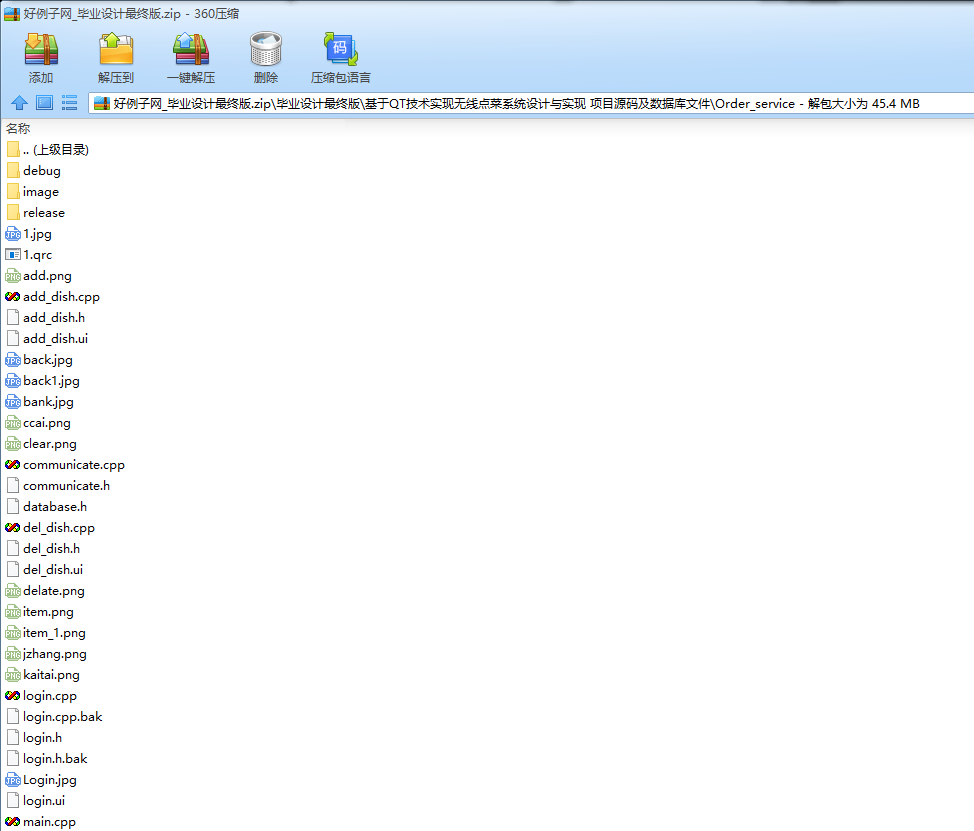
Task: Select the delate.png file
Action: 45,591
